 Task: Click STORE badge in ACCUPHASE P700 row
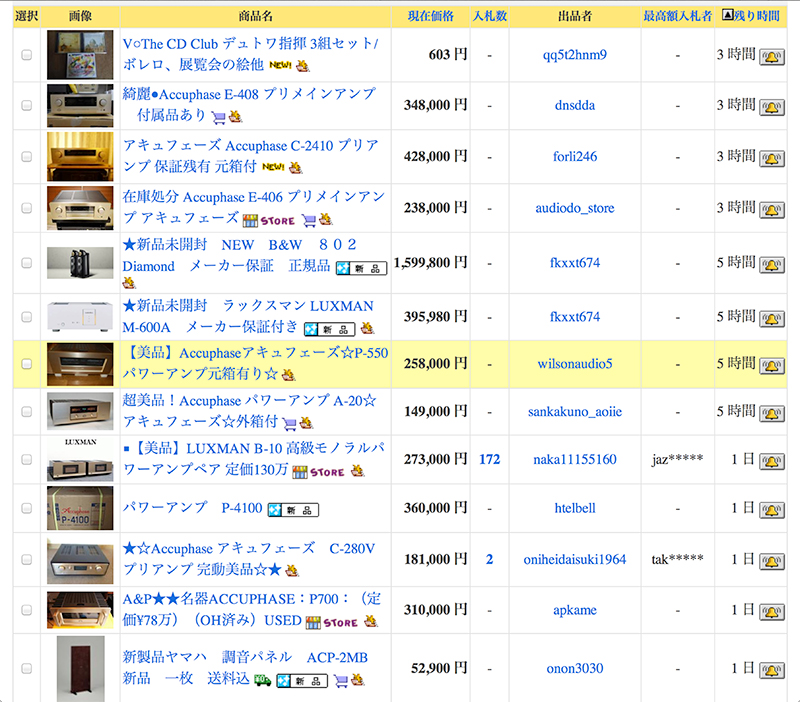coord(332,623)
